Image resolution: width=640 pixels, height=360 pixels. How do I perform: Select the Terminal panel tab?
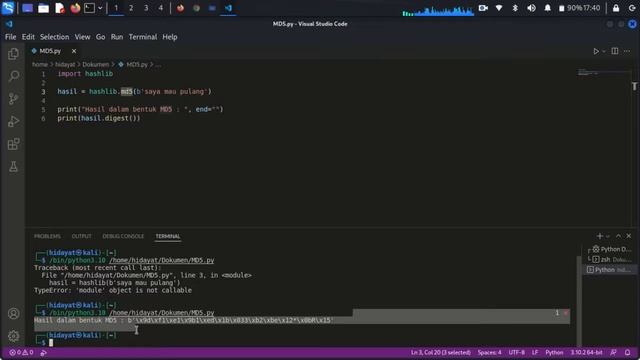(x=168, y=236)
